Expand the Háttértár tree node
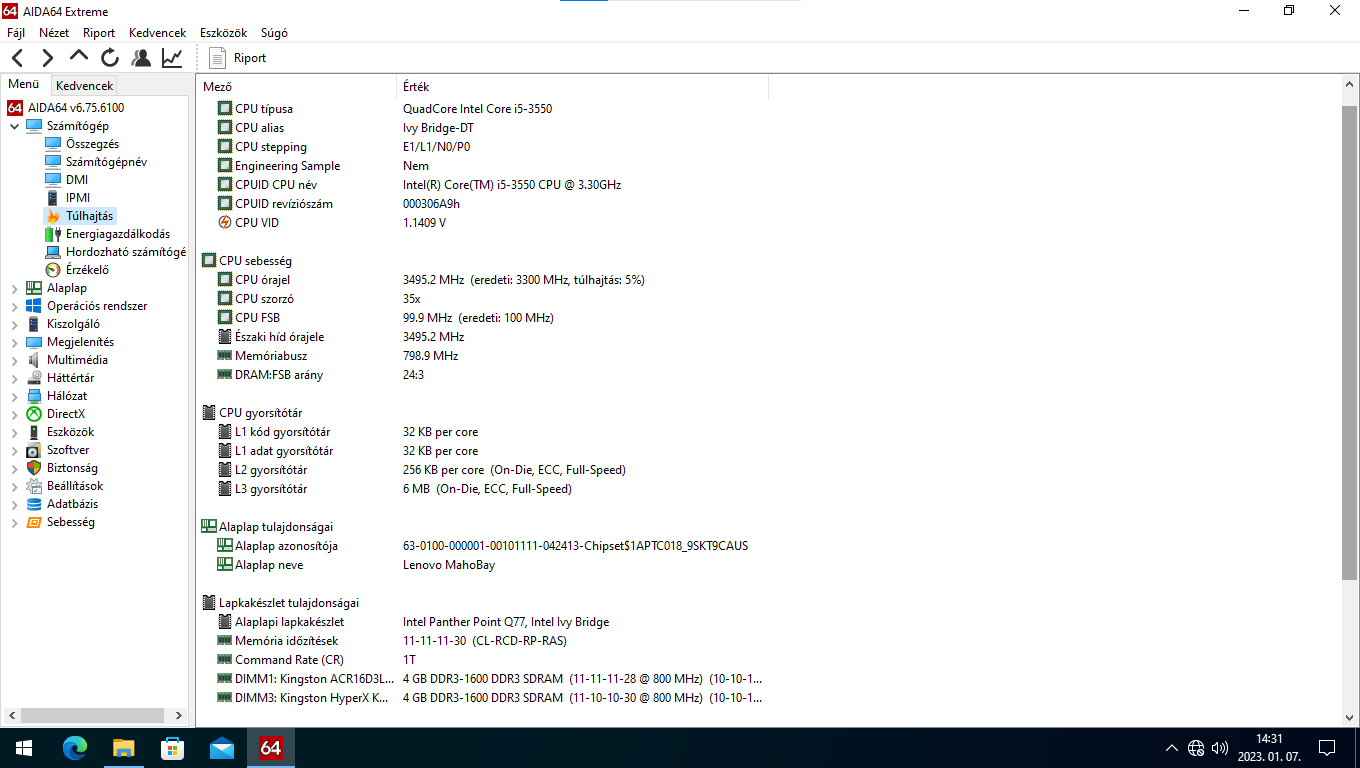 pyautogui.click(x=14, y=378)
